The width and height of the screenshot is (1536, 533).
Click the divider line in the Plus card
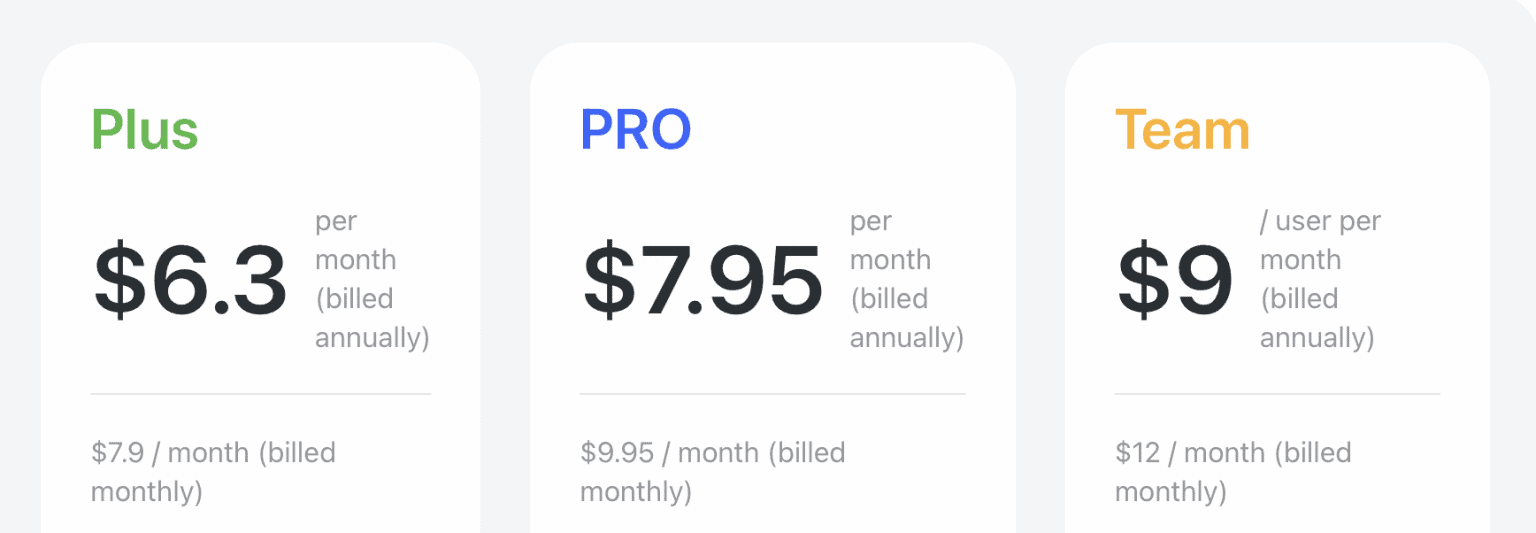[261, 394]
